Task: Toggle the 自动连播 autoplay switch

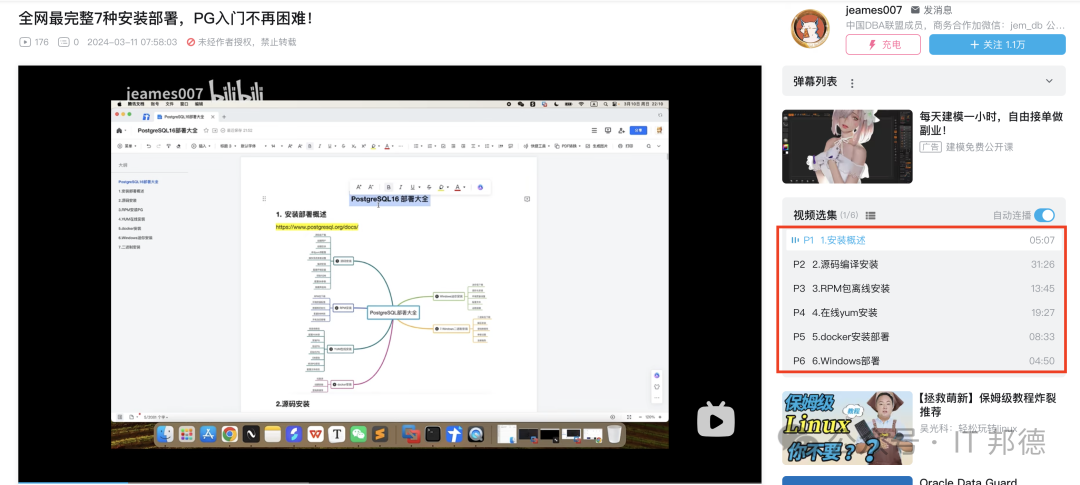Action: pos(1043,215)
